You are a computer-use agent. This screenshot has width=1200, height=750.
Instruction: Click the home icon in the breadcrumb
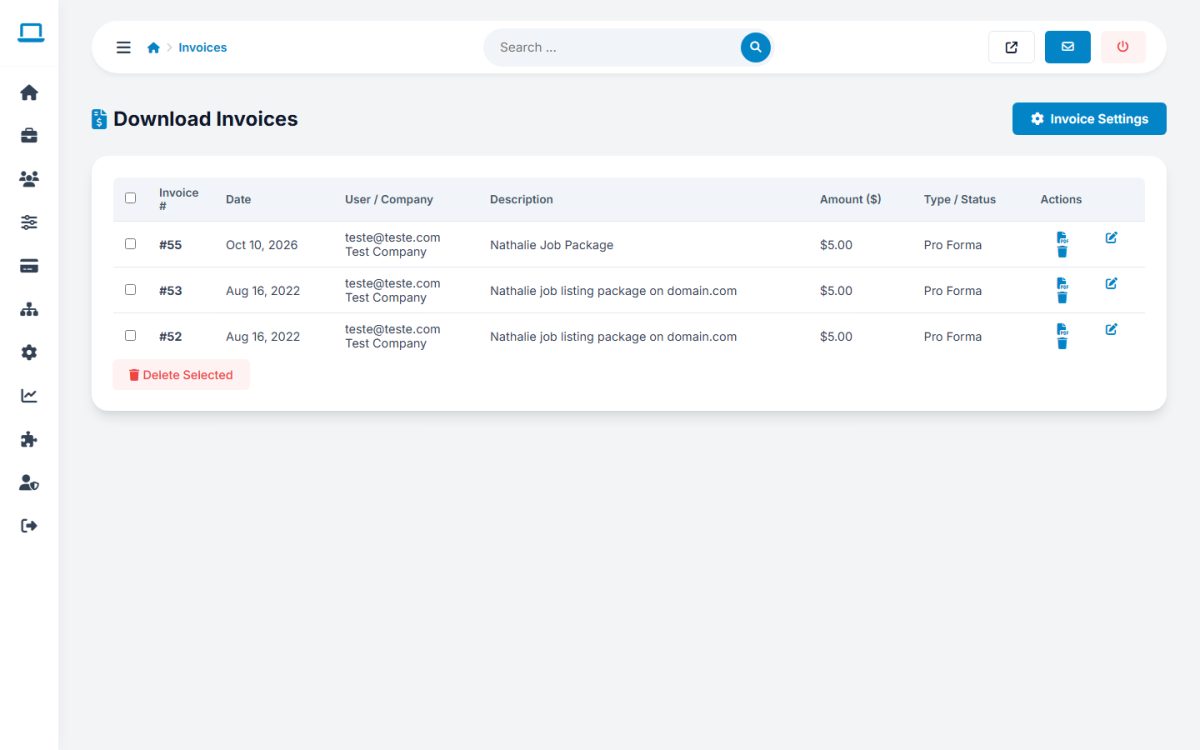pyautogui.click(x=153, y=47)
